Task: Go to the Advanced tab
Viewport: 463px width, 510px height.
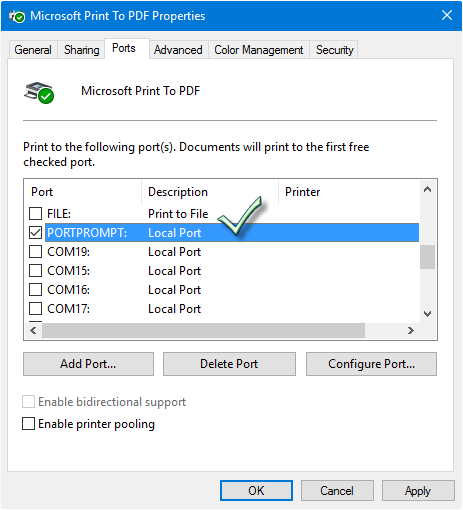Action: (178, 50)
